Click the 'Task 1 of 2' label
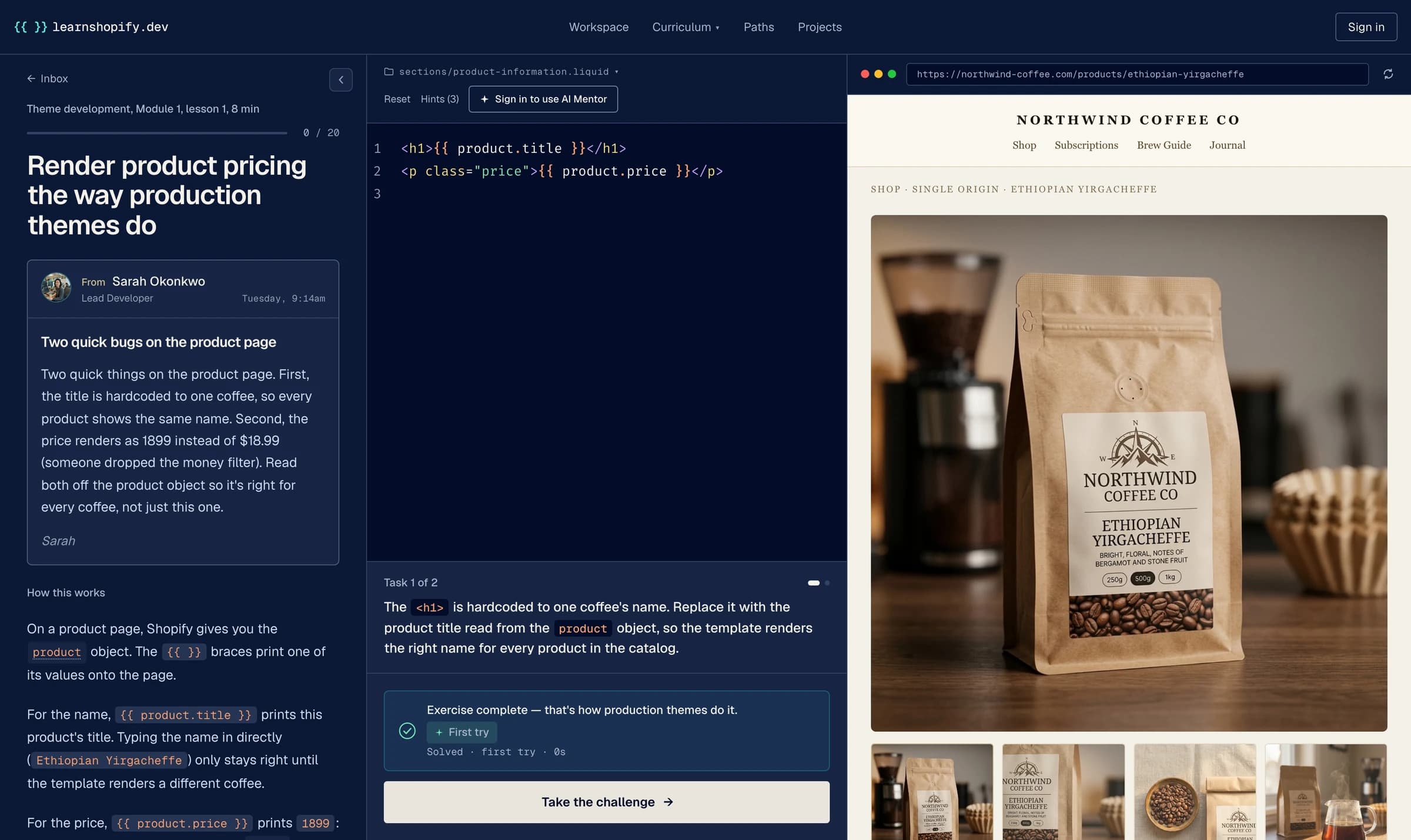This screenshot has width=1411, height=840. 410,583
